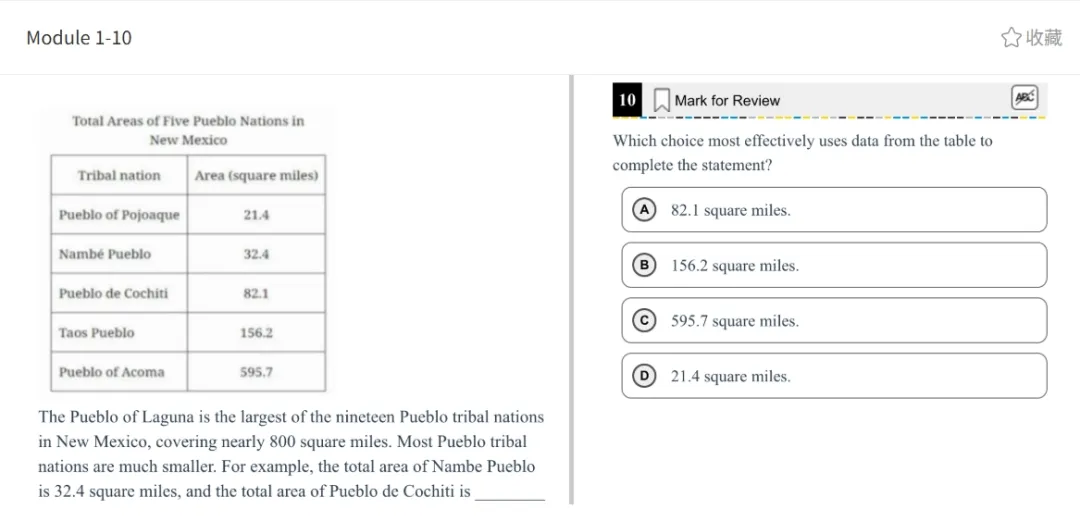Click the table title above the table
This screenshot has height=522, width=1080.
(x=188, y=130)
